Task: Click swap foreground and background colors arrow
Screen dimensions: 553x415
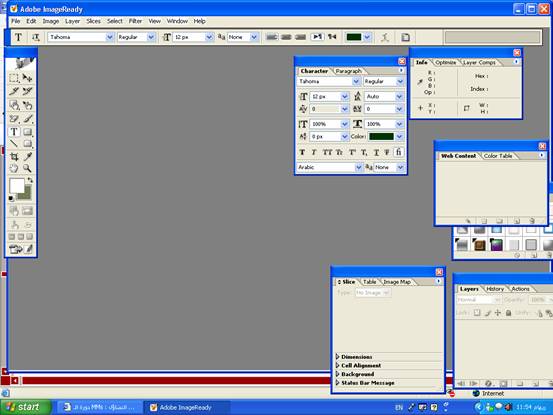Action: [30, 180]
